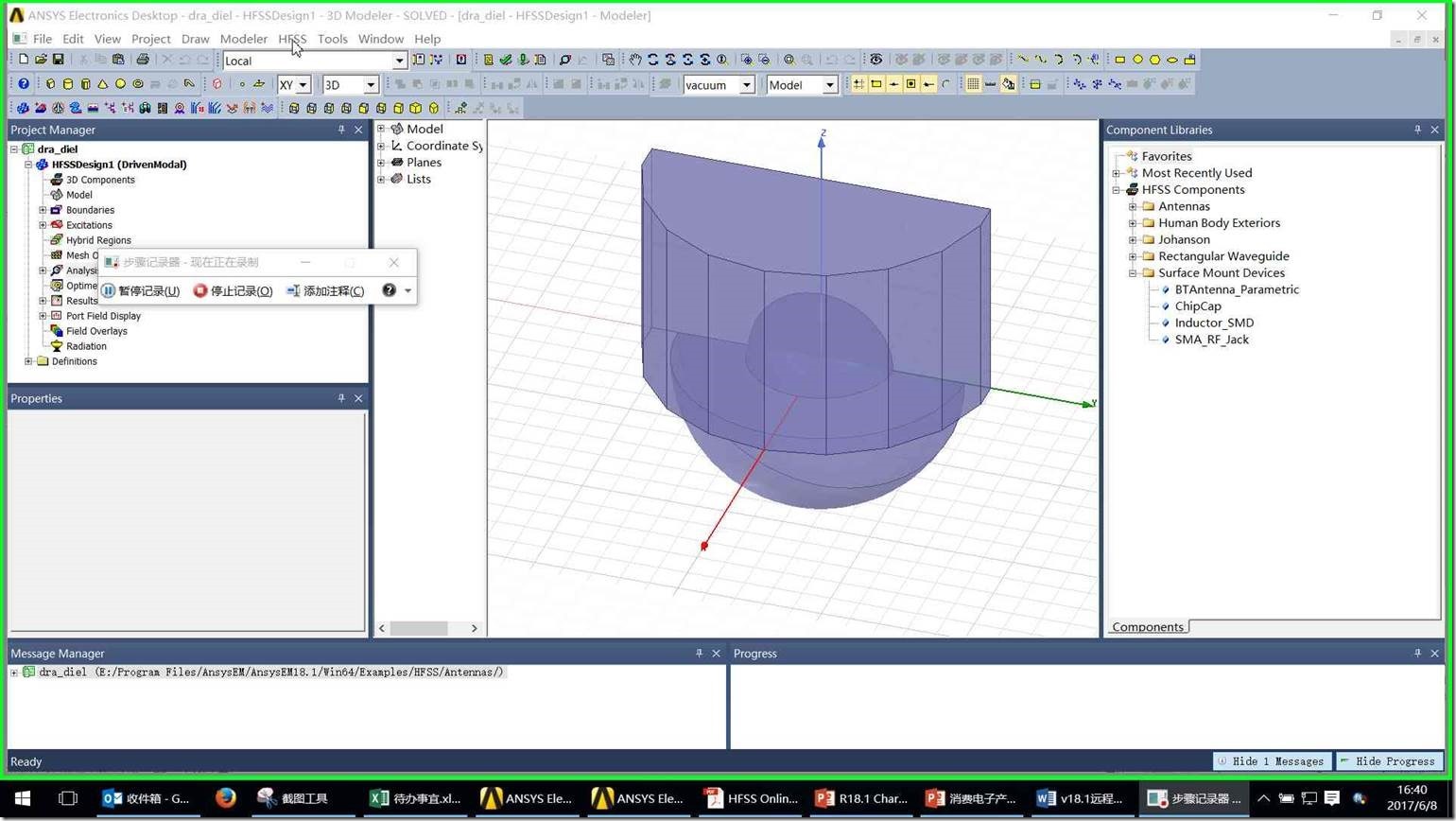This screenshot has height=821, width=1456.
Task: Select the Draw Circle tool
Action: click(1138, 60)
